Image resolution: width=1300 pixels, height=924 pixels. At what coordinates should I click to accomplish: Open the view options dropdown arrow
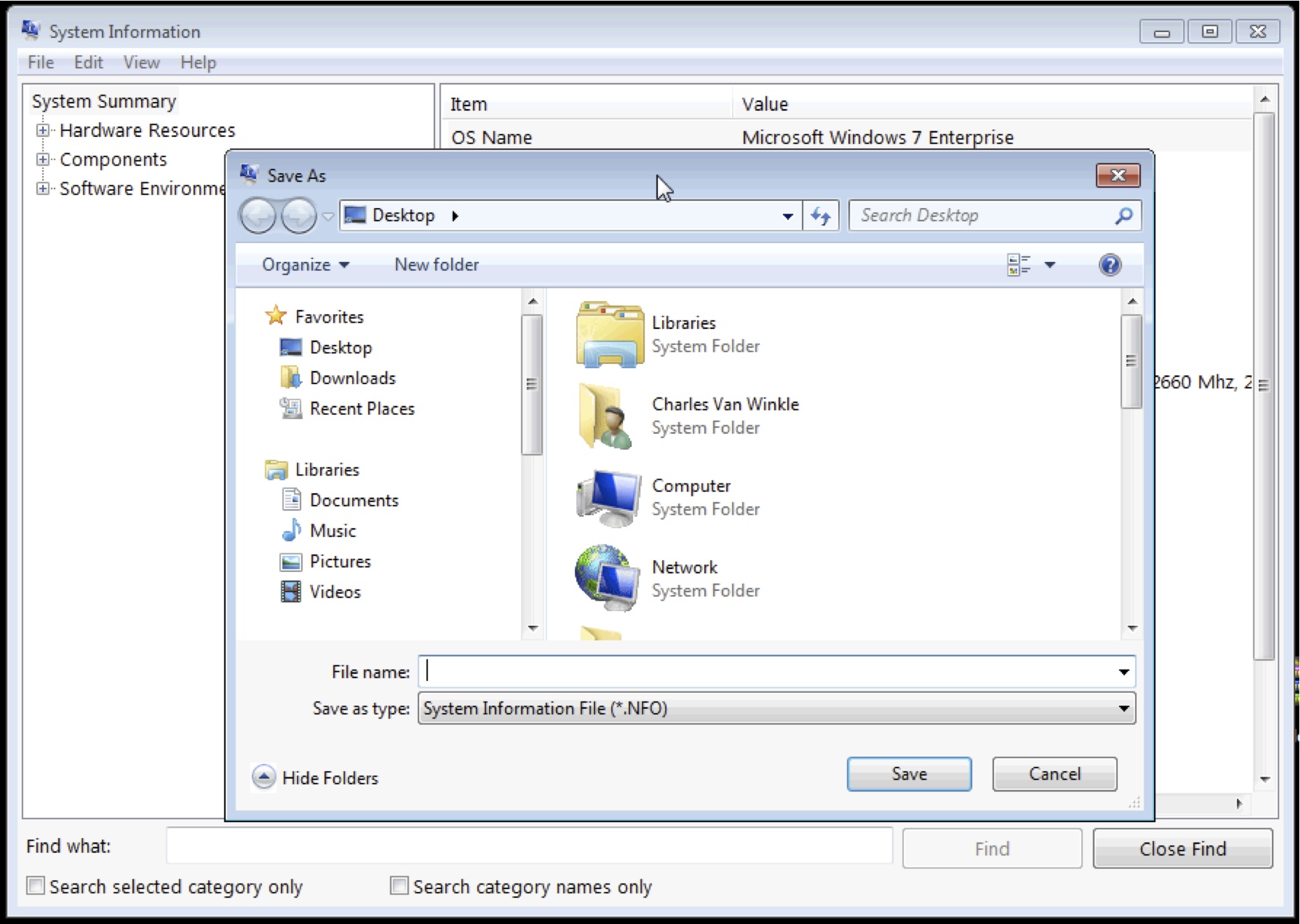[1050, 265]
